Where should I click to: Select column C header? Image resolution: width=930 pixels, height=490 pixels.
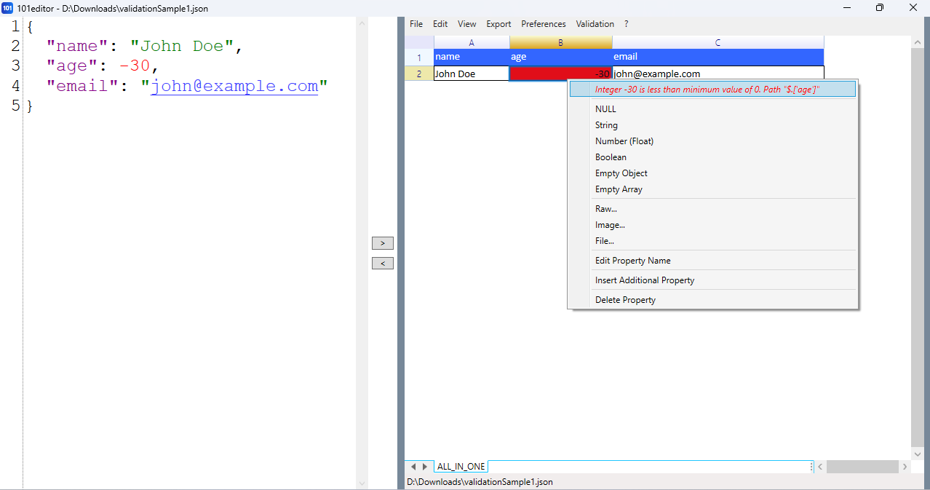tap(718, 43)
